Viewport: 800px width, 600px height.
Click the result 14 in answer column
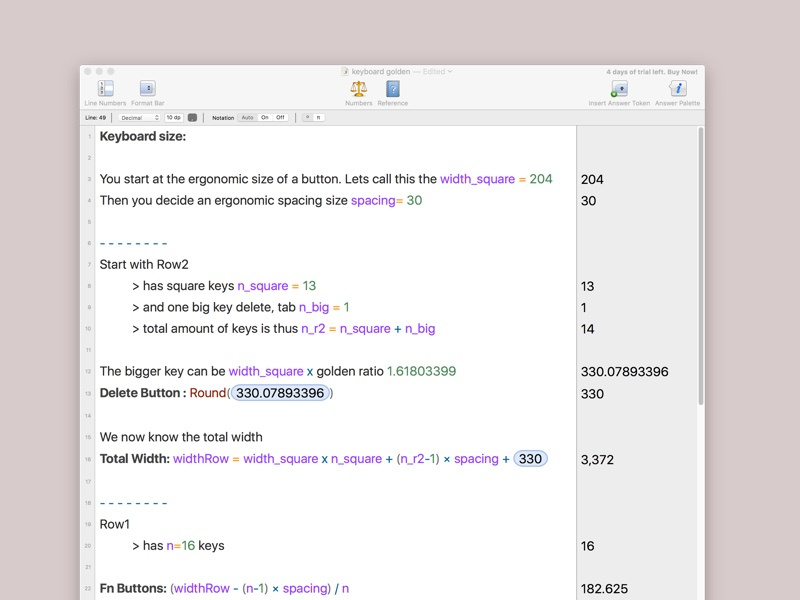[587, 329]
